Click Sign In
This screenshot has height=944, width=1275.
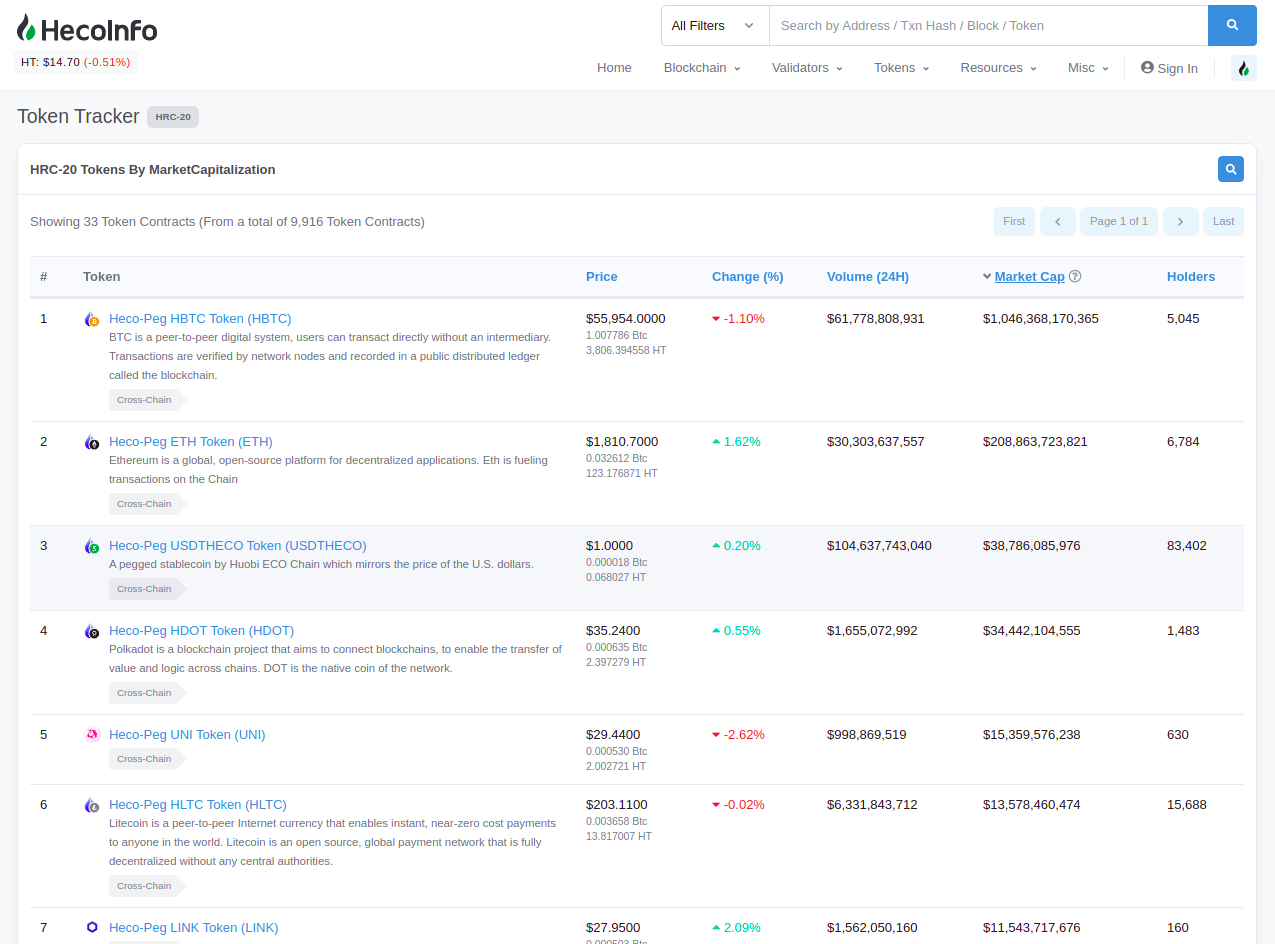[x=1169, y=68]
